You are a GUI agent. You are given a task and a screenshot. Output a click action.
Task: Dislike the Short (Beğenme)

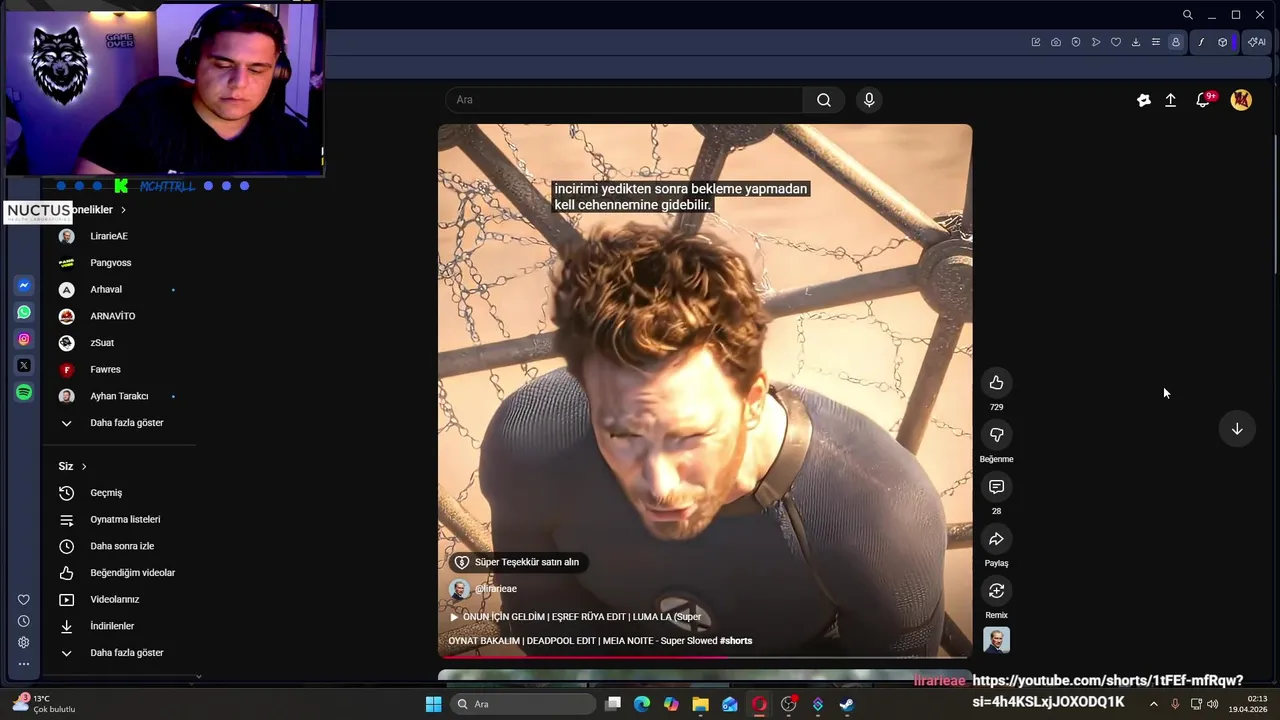coord(996,435)
